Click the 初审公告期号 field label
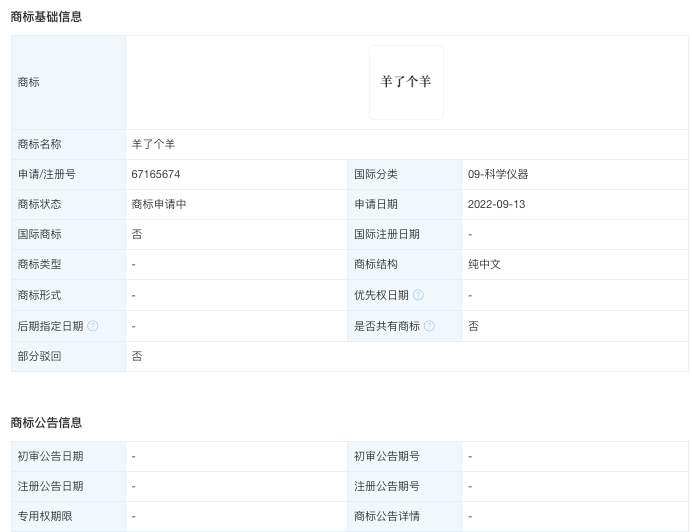Viewport: 692px width, 532px height. [387, 456]
